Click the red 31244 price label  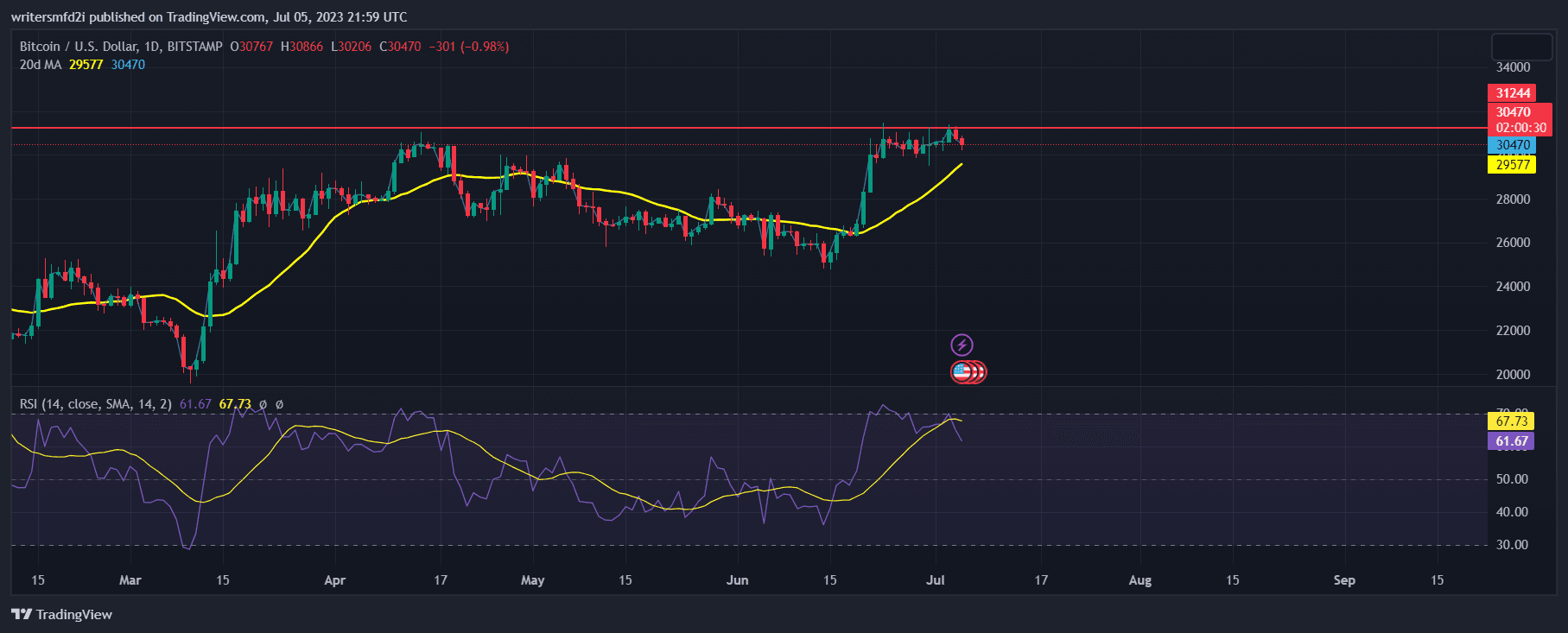[1512, 93]
